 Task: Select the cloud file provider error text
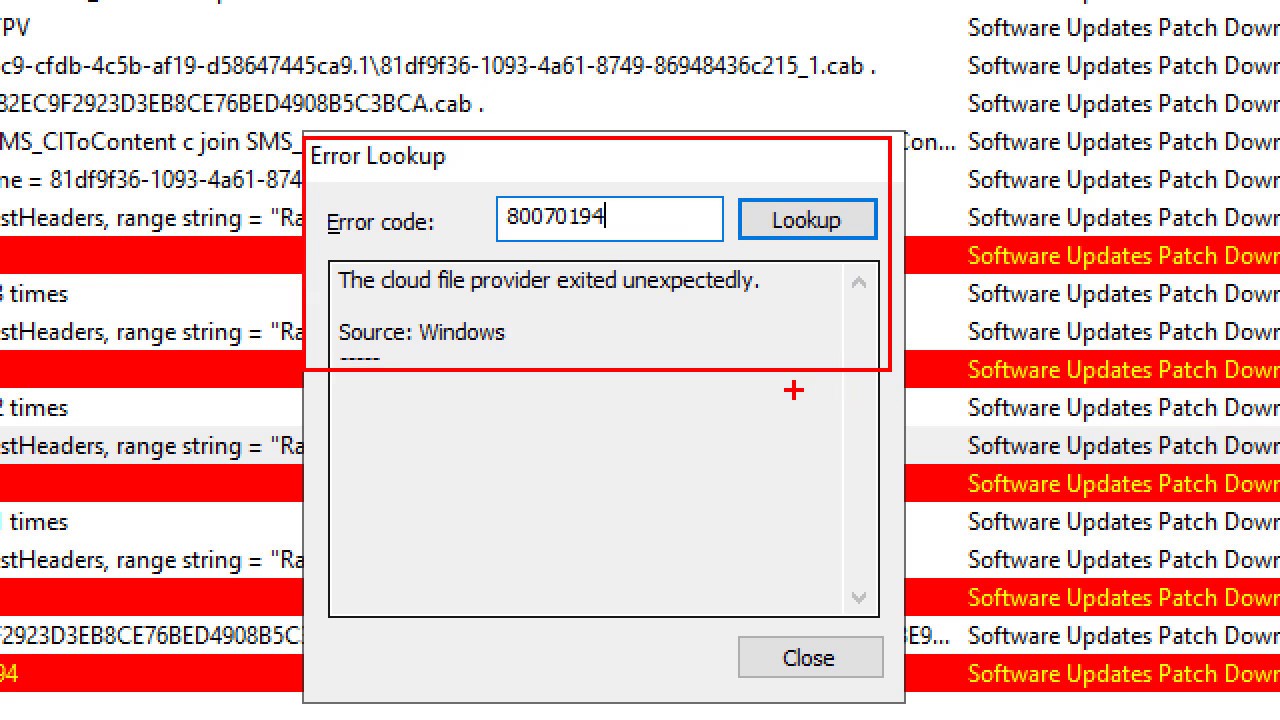click(548, 281)
